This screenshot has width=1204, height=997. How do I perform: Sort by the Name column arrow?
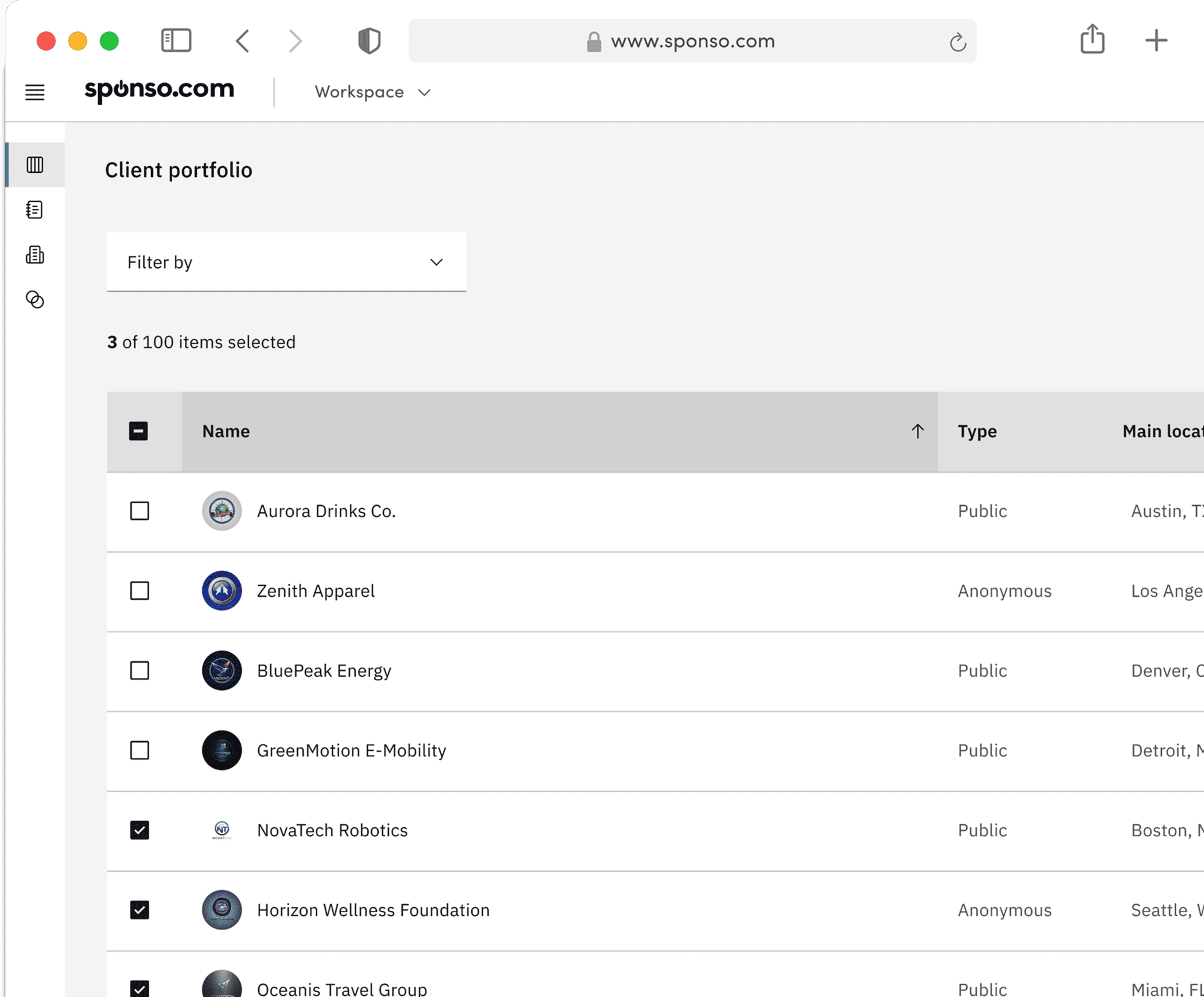click(x=917, y=431)
